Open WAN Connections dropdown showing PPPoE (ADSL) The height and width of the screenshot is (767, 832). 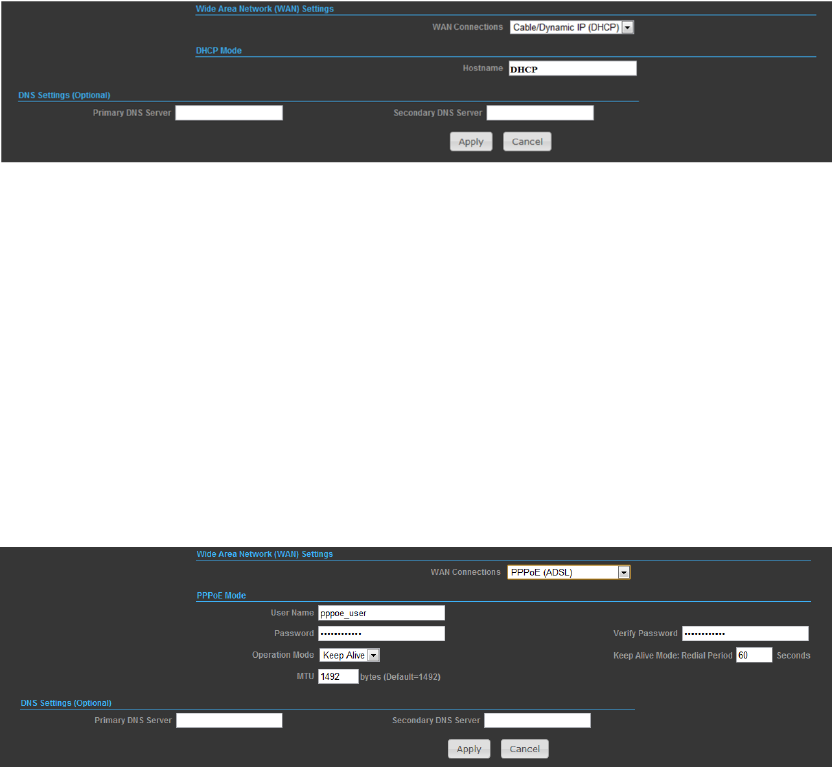click(x=568, y=572)
